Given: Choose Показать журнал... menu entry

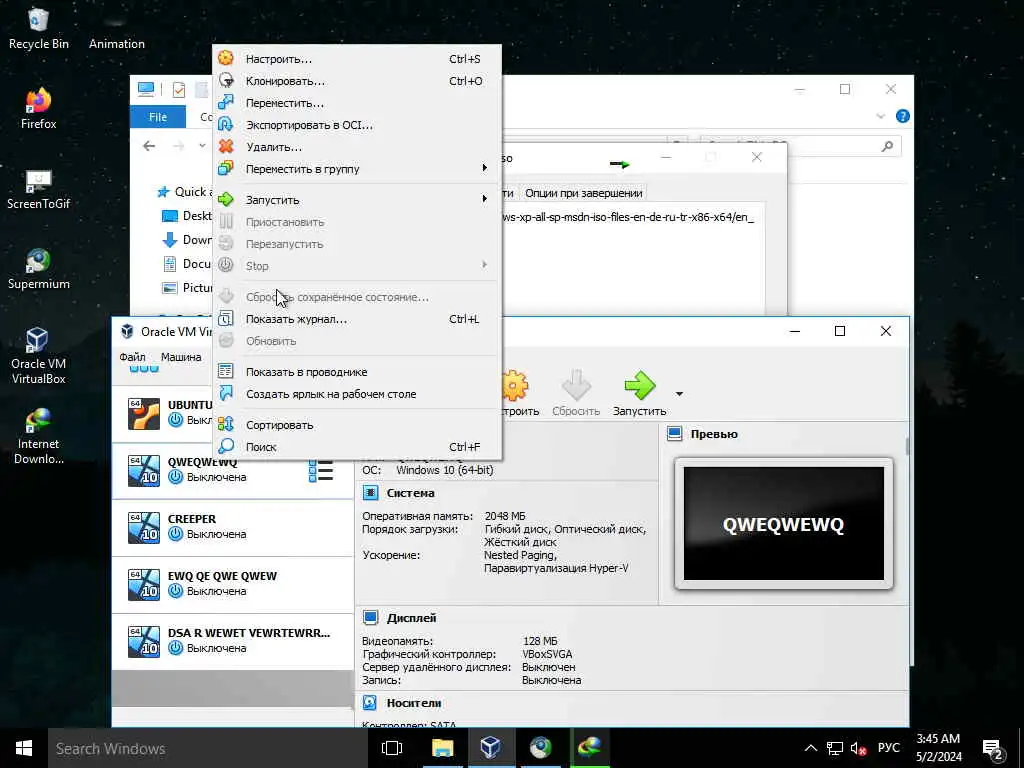Looking at the screenshot, I should (357, 319).
